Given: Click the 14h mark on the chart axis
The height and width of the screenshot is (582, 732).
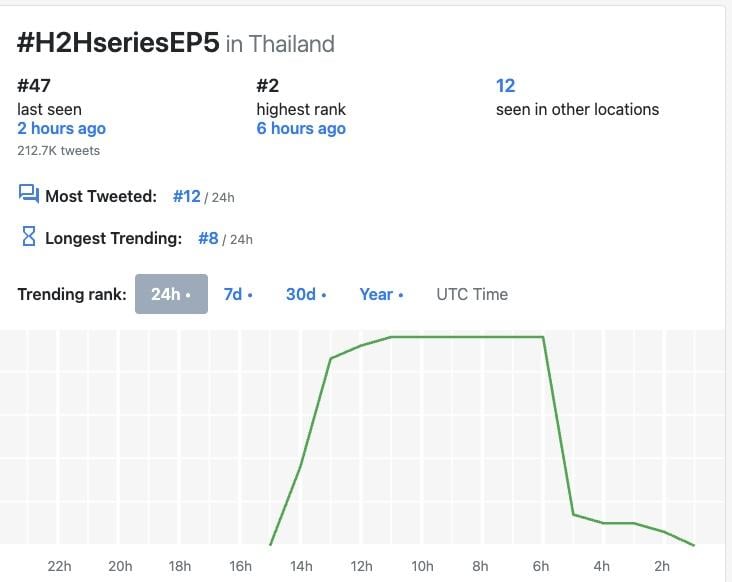Looking at the screenshot, I should [301, 566].
